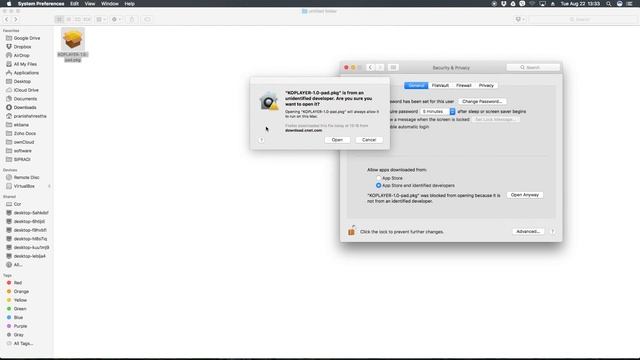This screenshot has width=640, height=360.
Task: Switch Finder to cover flow view
Action: coord(87,19)
